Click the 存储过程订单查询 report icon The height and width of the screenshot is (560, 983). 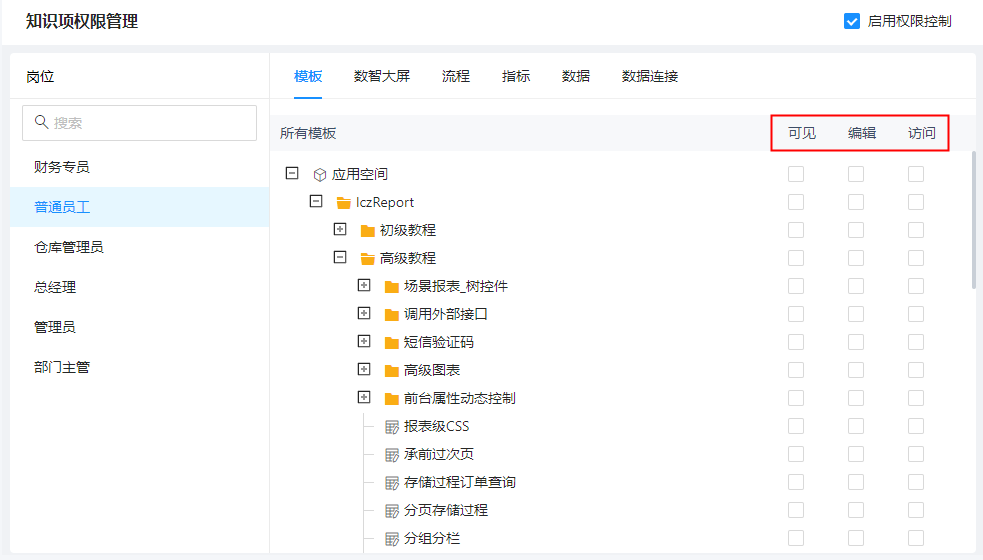(392, 482)
